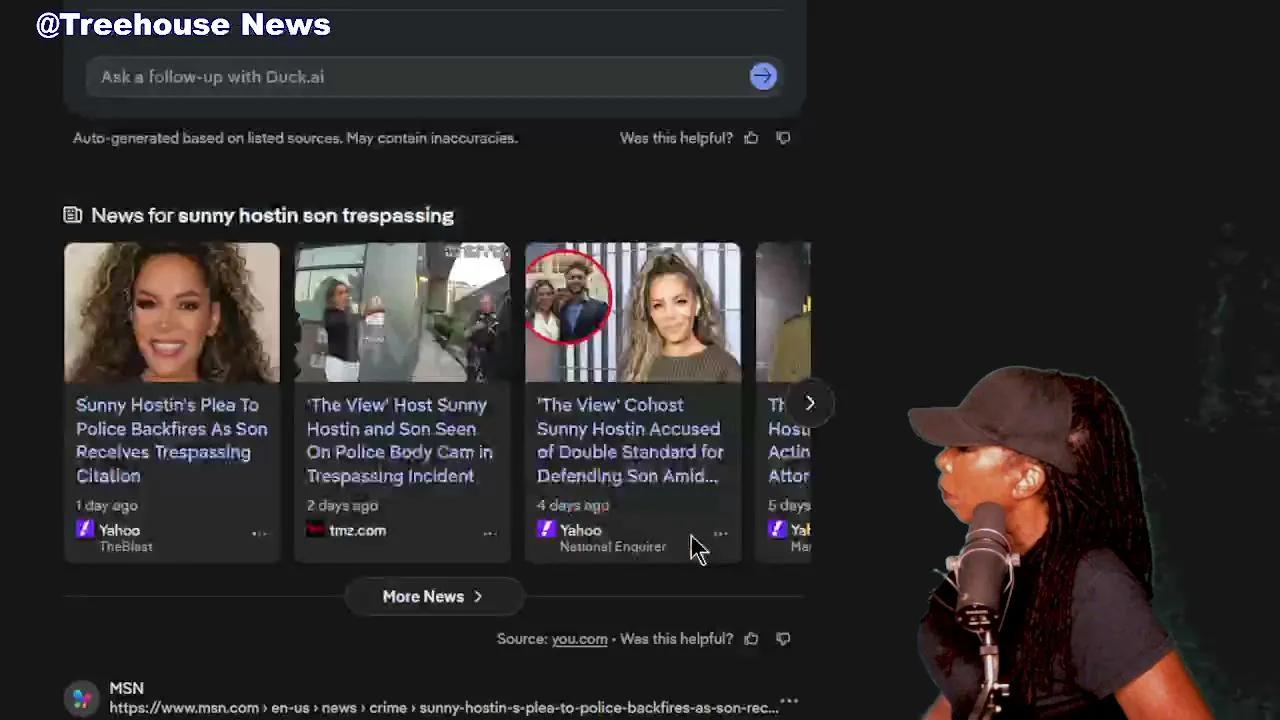The height and width of the screenshot is (720, 1280).
Task: Click the National Enquirer article thumbnail
Action: (x=633, y=312)
